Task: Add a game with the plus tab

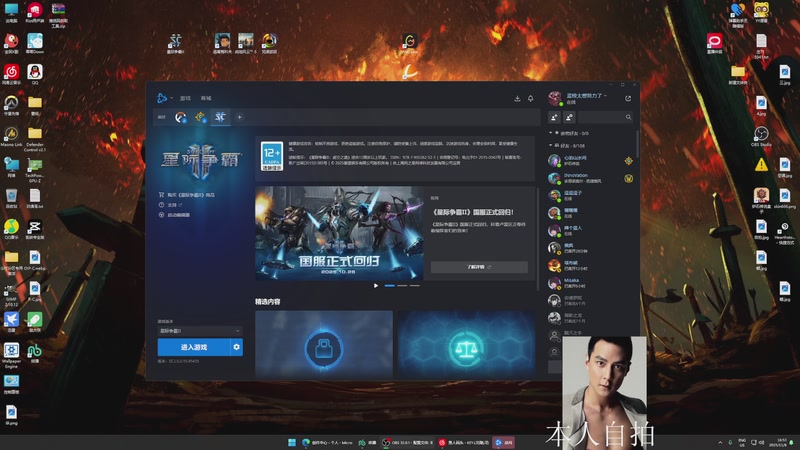Action: point(239,117)
